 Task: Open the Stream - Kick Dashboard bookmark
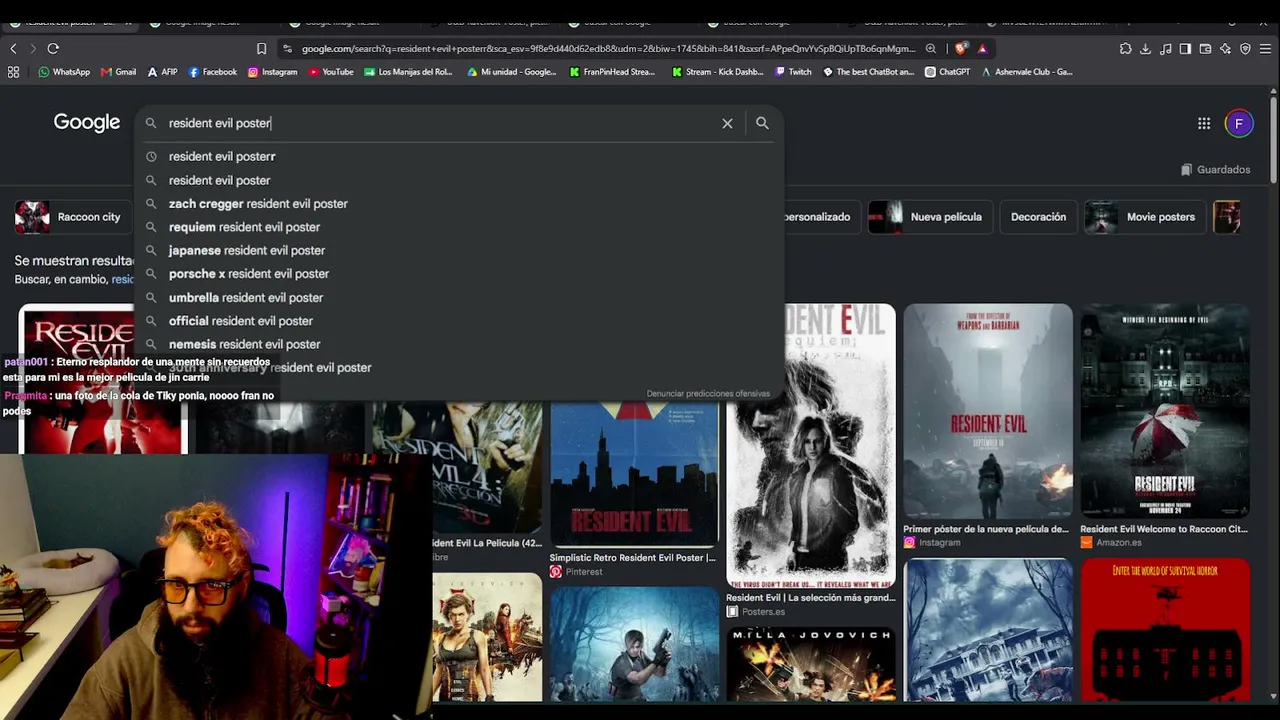(717, 72)
